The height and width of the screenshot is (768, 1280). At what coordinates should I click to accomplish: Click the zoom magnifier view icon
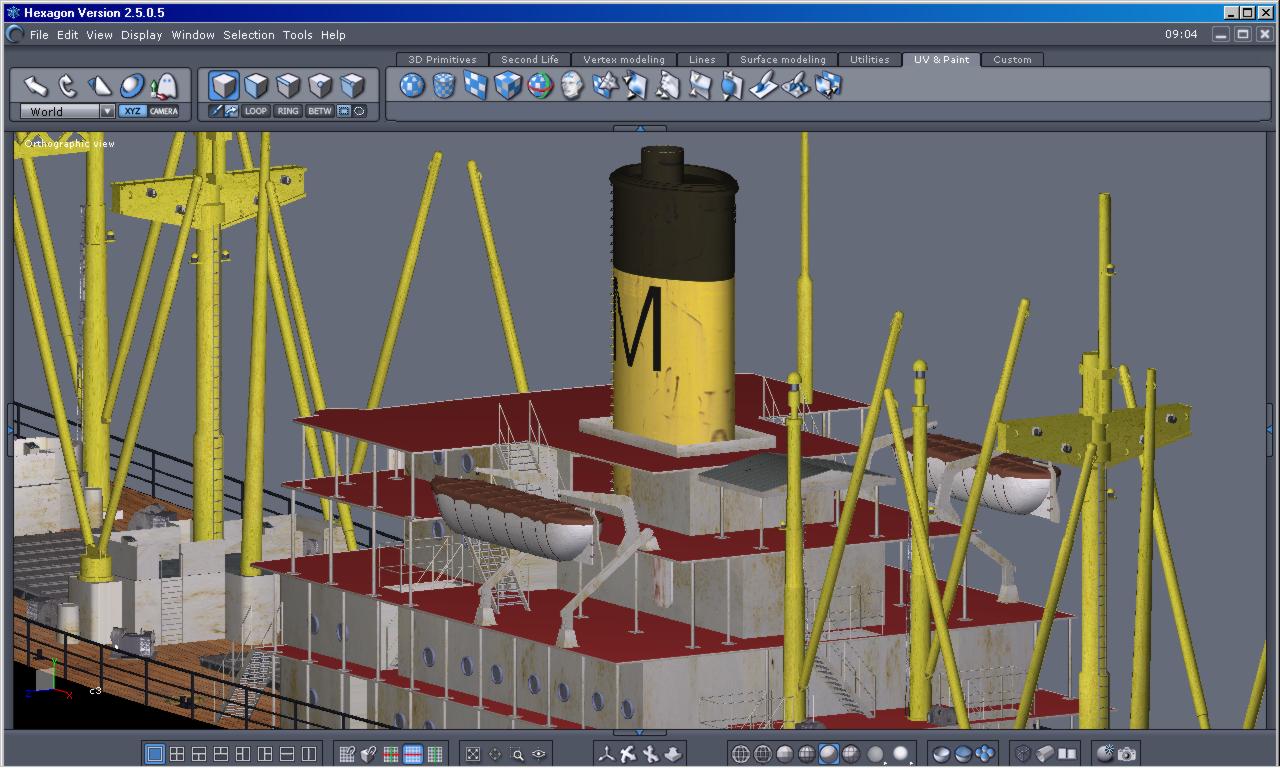(517, 754)
